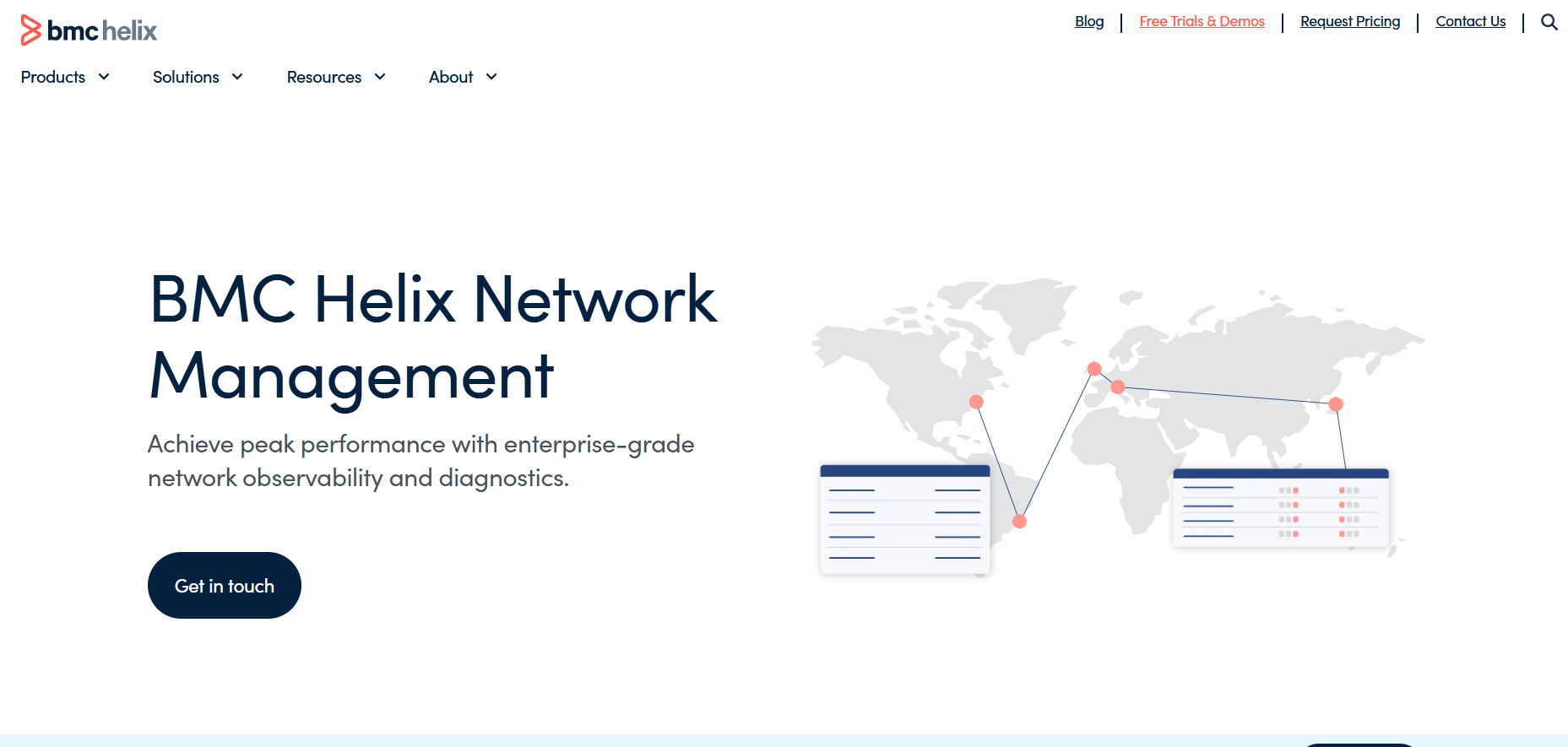Open Free Trials & Demos link
Viewport: 1568px width, 747px height.
point(1202,22)
